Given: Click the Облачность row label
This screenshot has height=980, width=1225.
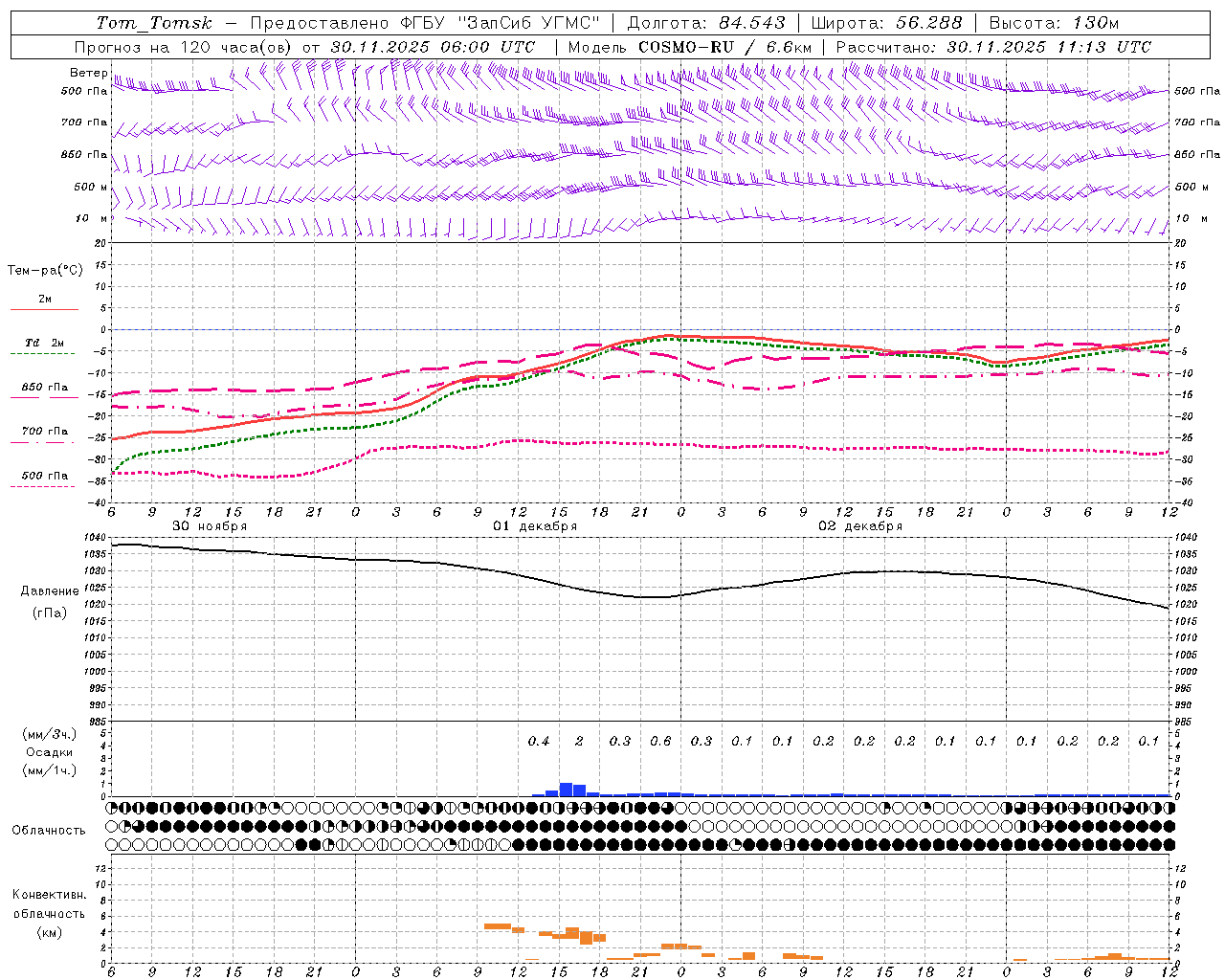Looking at the screenshot, I should (x=49, y=830).
